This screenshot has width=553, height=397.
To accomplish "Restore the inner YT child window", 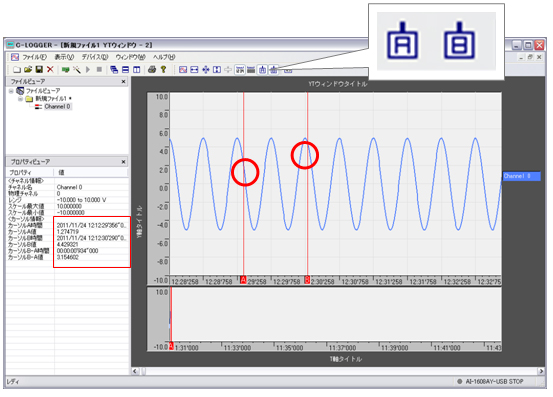I will [x=530, y=57].
